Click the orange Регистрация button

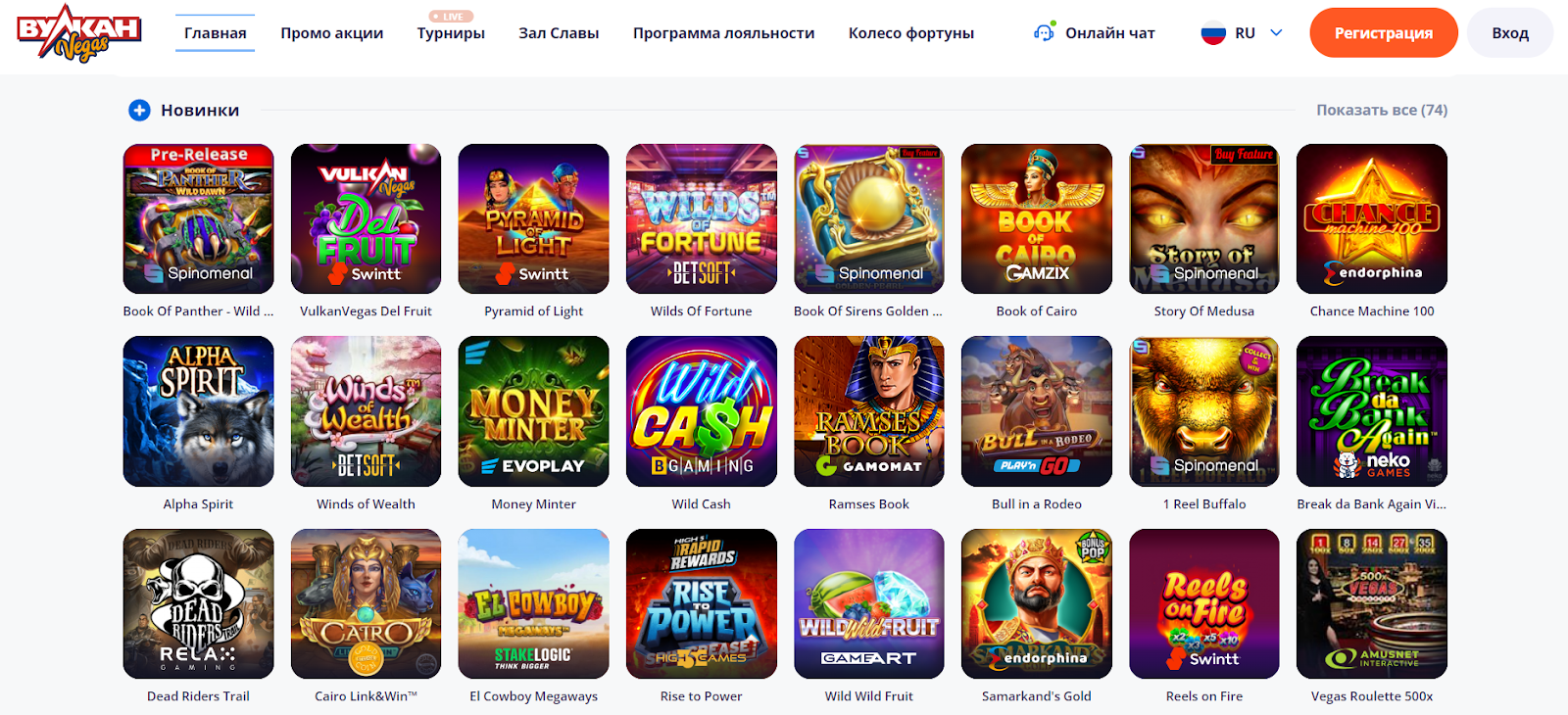(1384, 33)
